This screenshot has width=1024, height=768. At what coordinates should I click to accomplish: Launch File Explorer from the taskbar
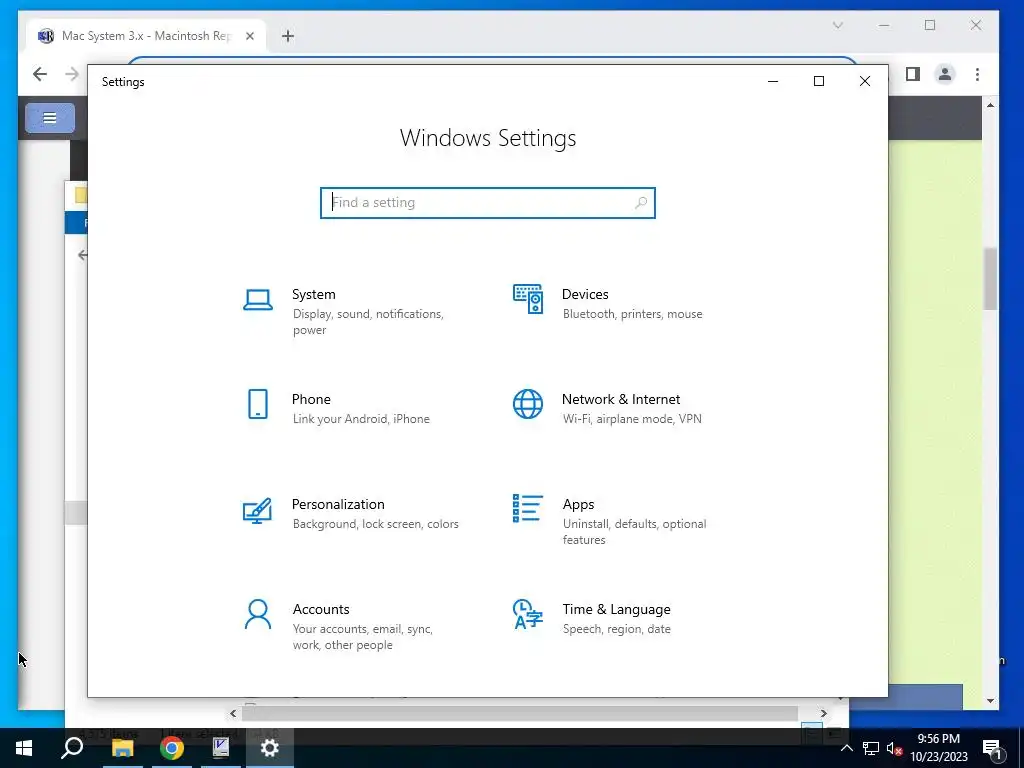tap(122, 748)
